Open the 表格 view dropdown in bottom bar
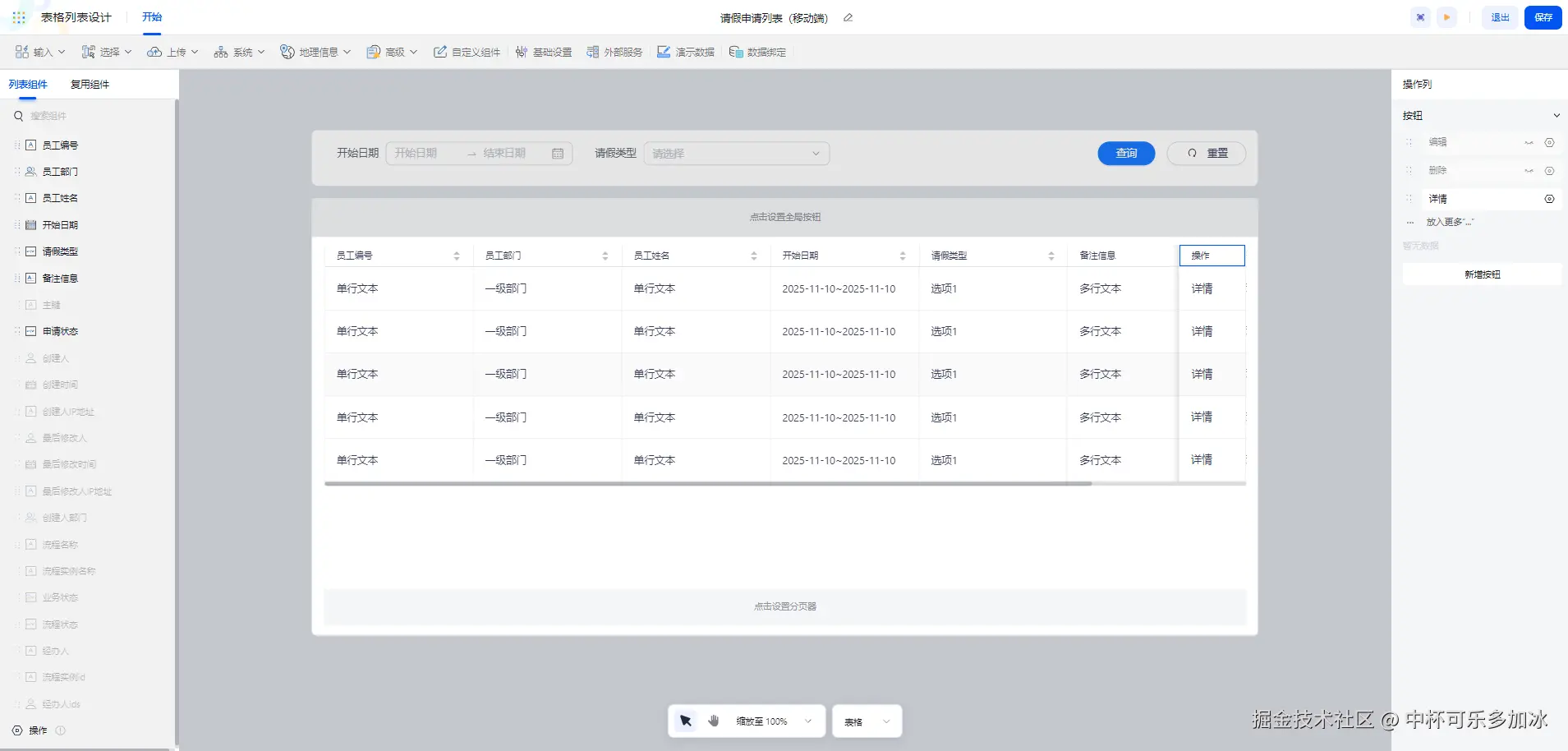The image size is (1568, 751). 867,721
